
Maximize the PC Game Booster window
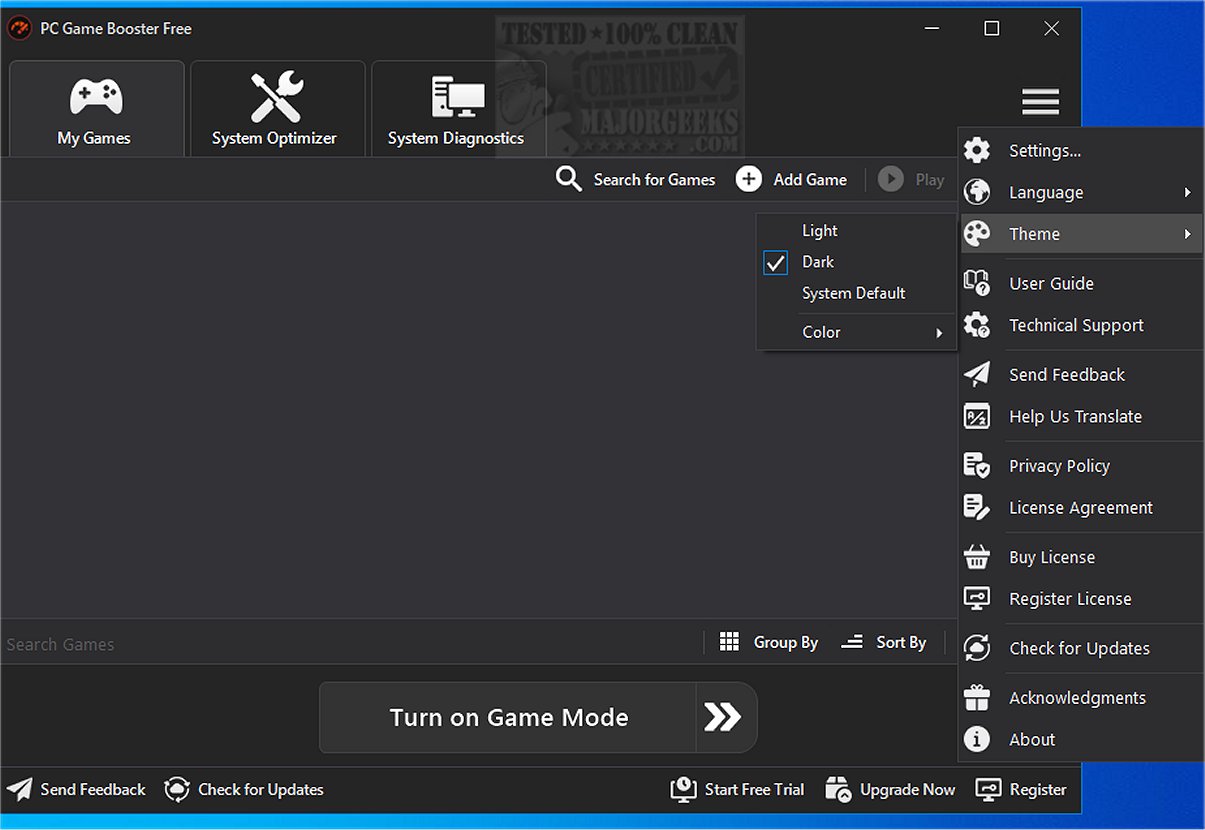click(x=991, y=28)
